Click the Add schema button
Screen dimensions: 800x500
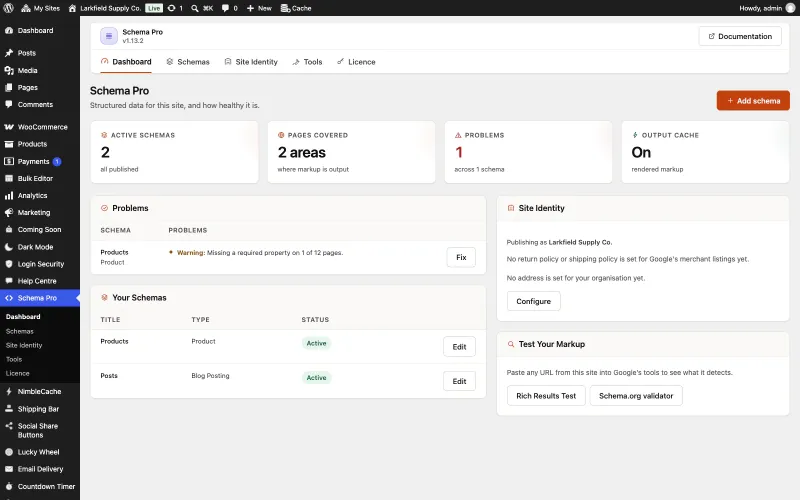click(x=753, y=101)
